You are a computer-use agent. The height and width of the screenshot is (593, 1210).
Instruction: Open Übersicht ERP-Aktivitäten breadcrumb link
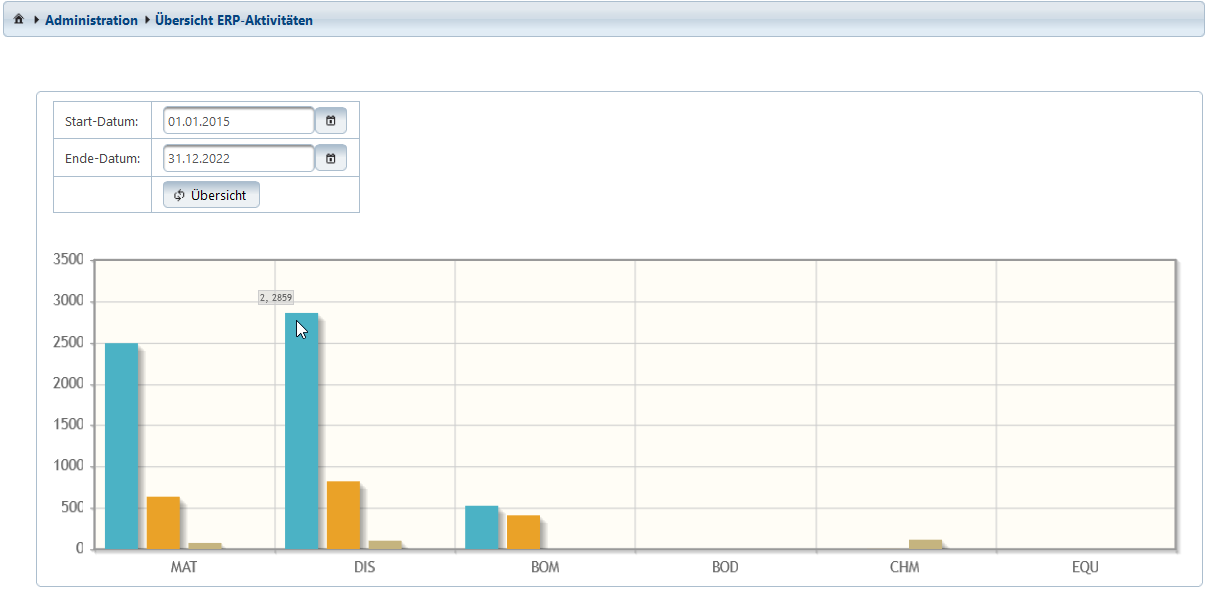click(x=233, y=20)
